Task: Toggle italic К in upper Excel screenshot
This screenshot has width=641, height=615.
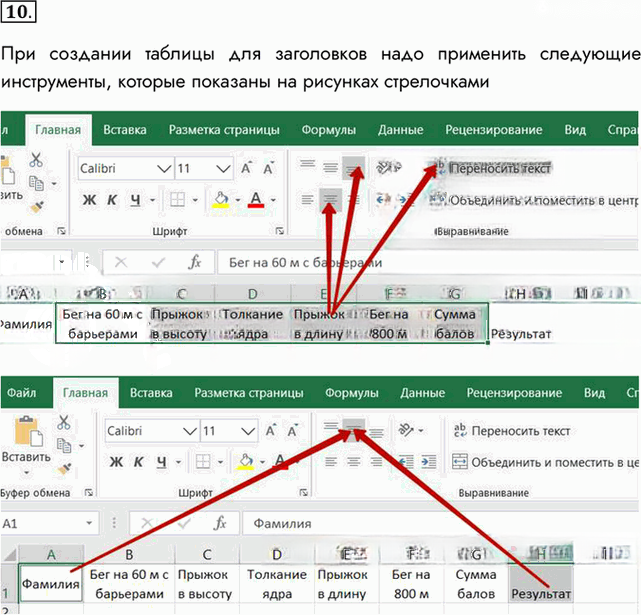Action: [x=112, y=200]
